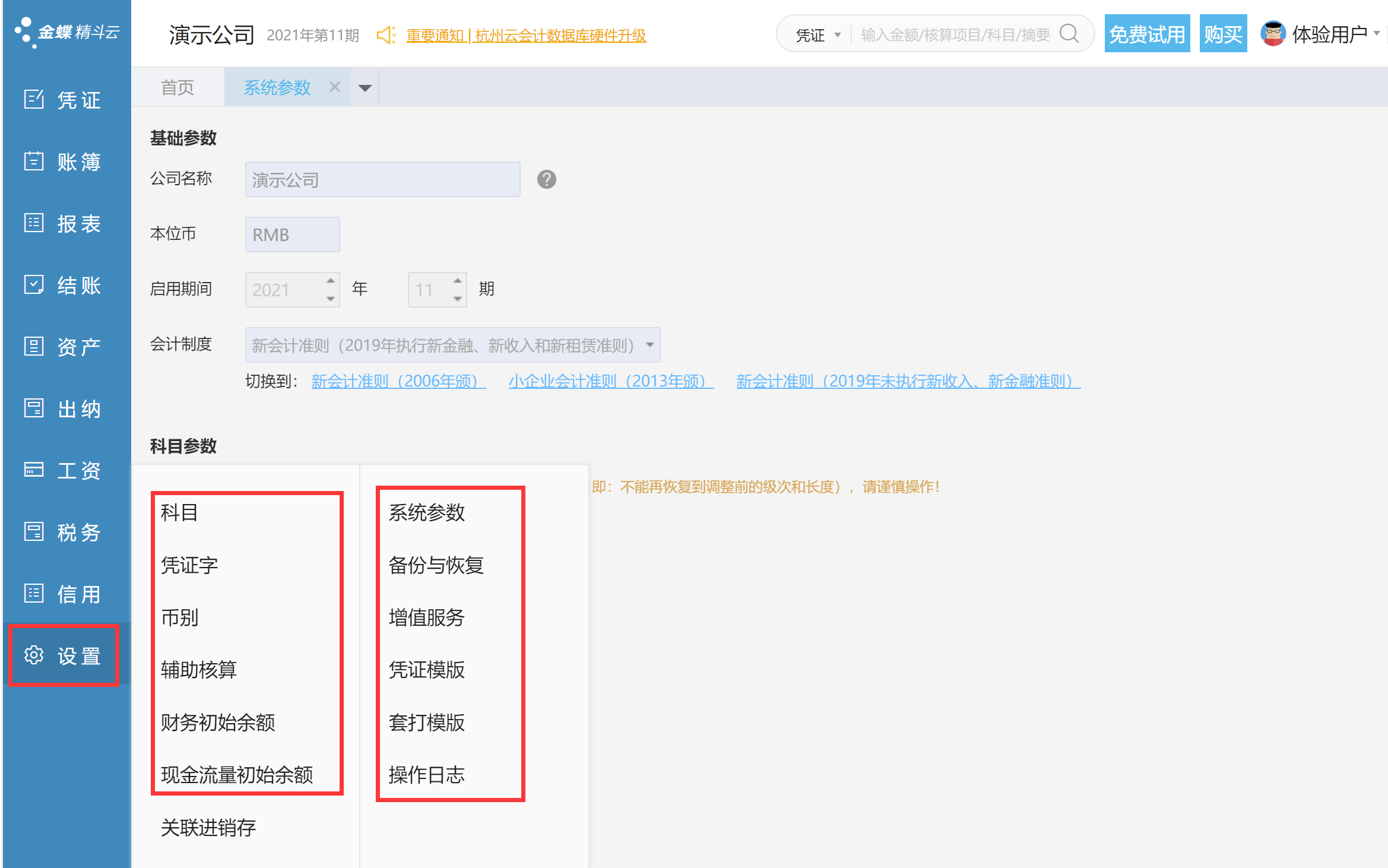Screen dimensions: 1388x868
Task: Open the 凭证 search type dropdown
Action: (818, 35)
